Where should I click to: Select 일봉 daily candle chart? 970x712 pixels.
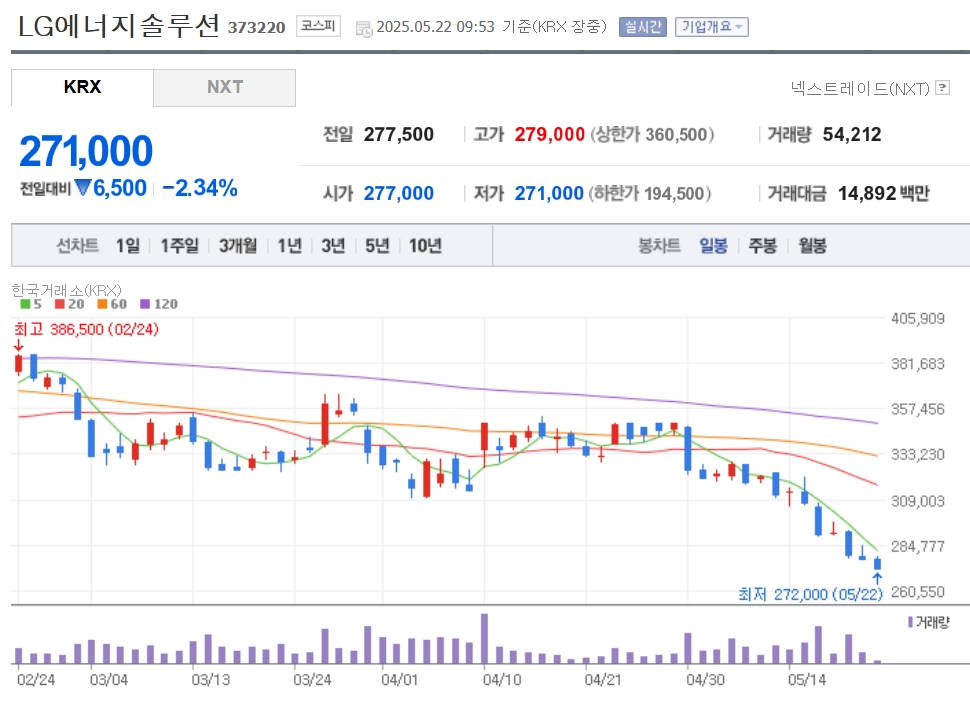(x=713, y=246)
